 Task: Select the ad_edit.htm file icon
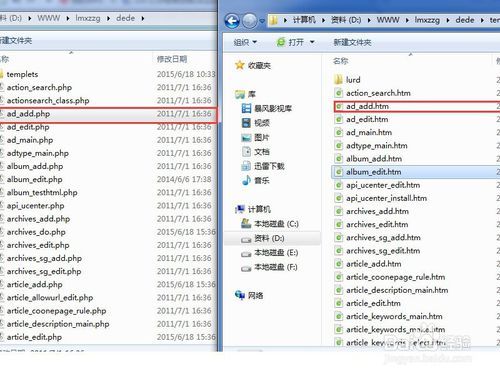[339, 119]
